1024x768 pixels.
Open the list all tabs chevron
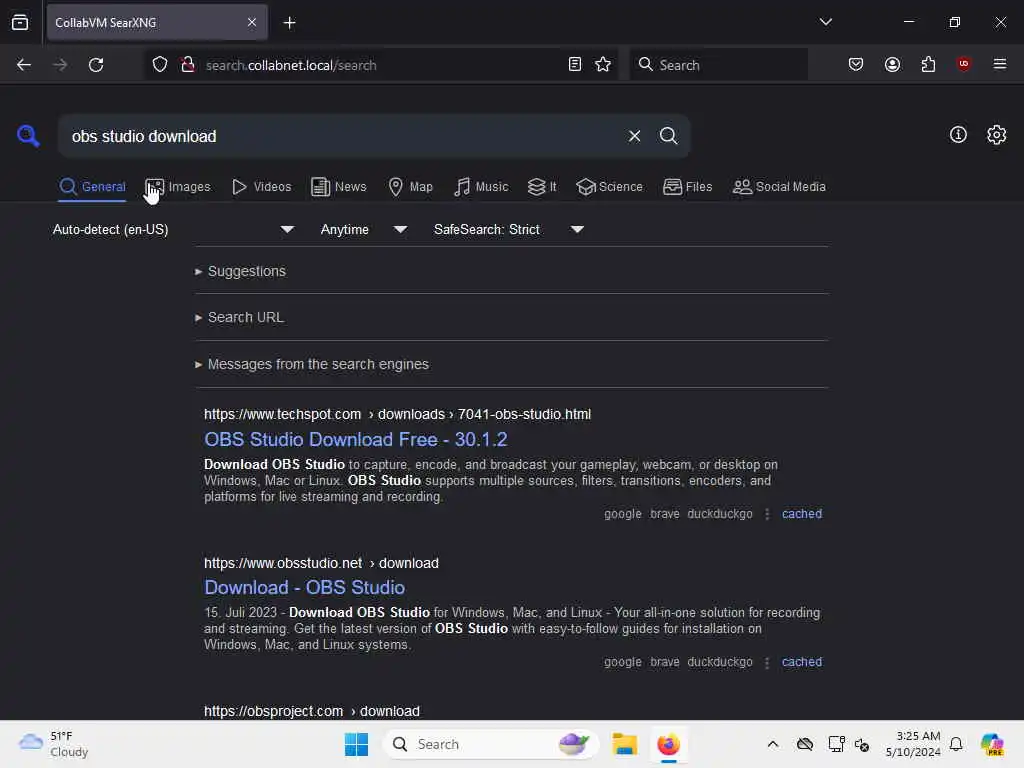pos(825,22)
